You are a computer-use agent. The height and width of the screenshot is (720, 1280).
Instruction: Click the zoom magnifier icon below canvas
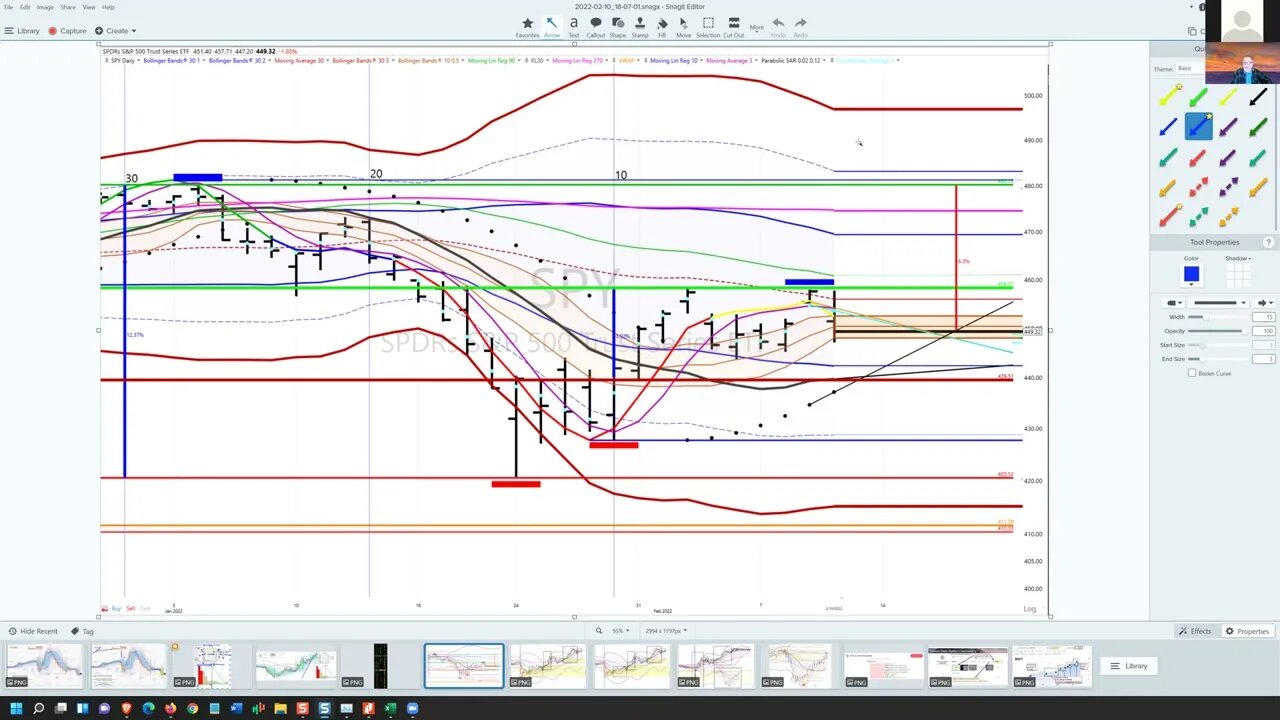click(599, 631)
